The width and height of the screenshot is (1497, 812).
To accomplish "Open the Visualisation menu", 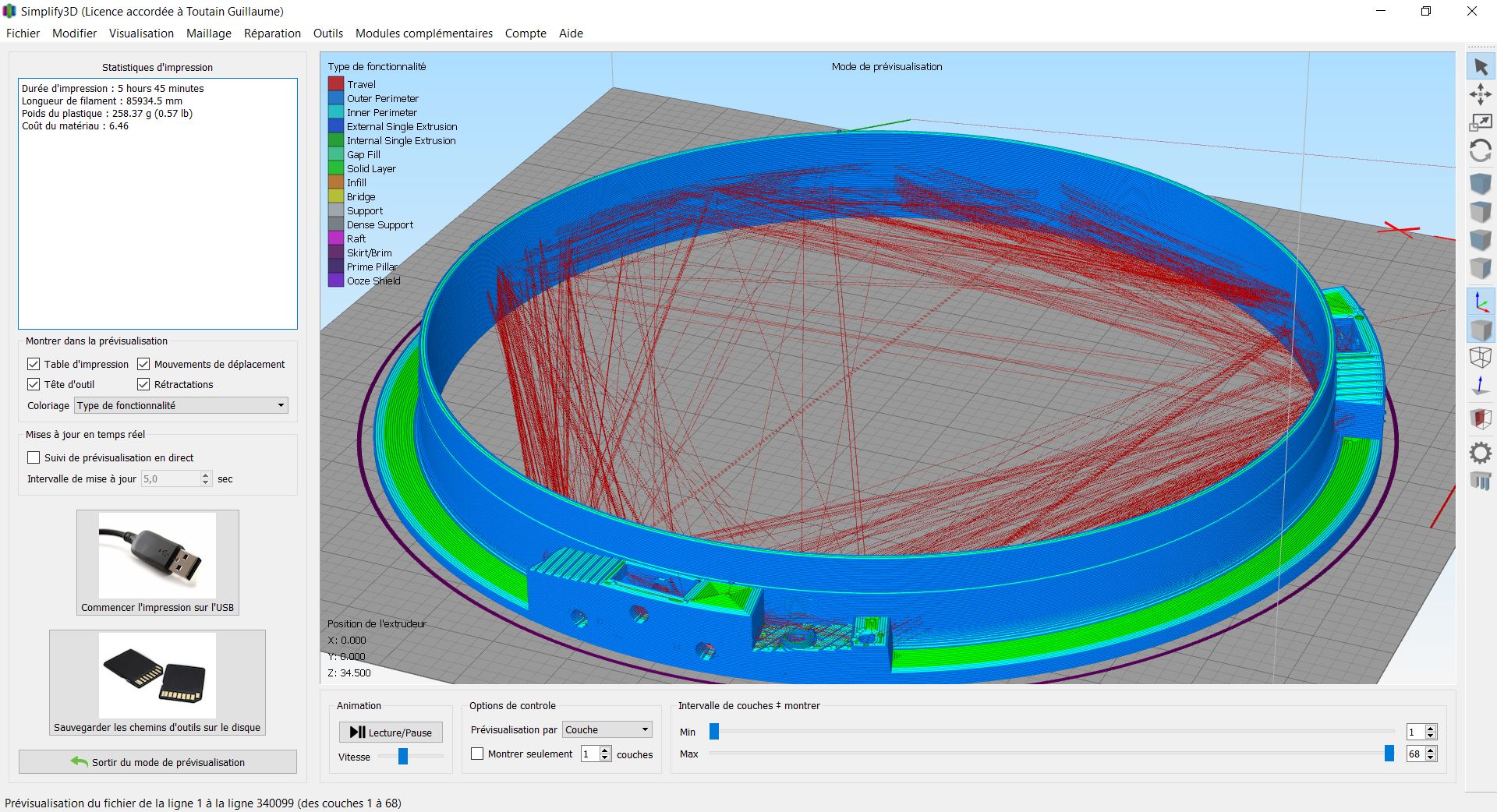I will (141, 34).
